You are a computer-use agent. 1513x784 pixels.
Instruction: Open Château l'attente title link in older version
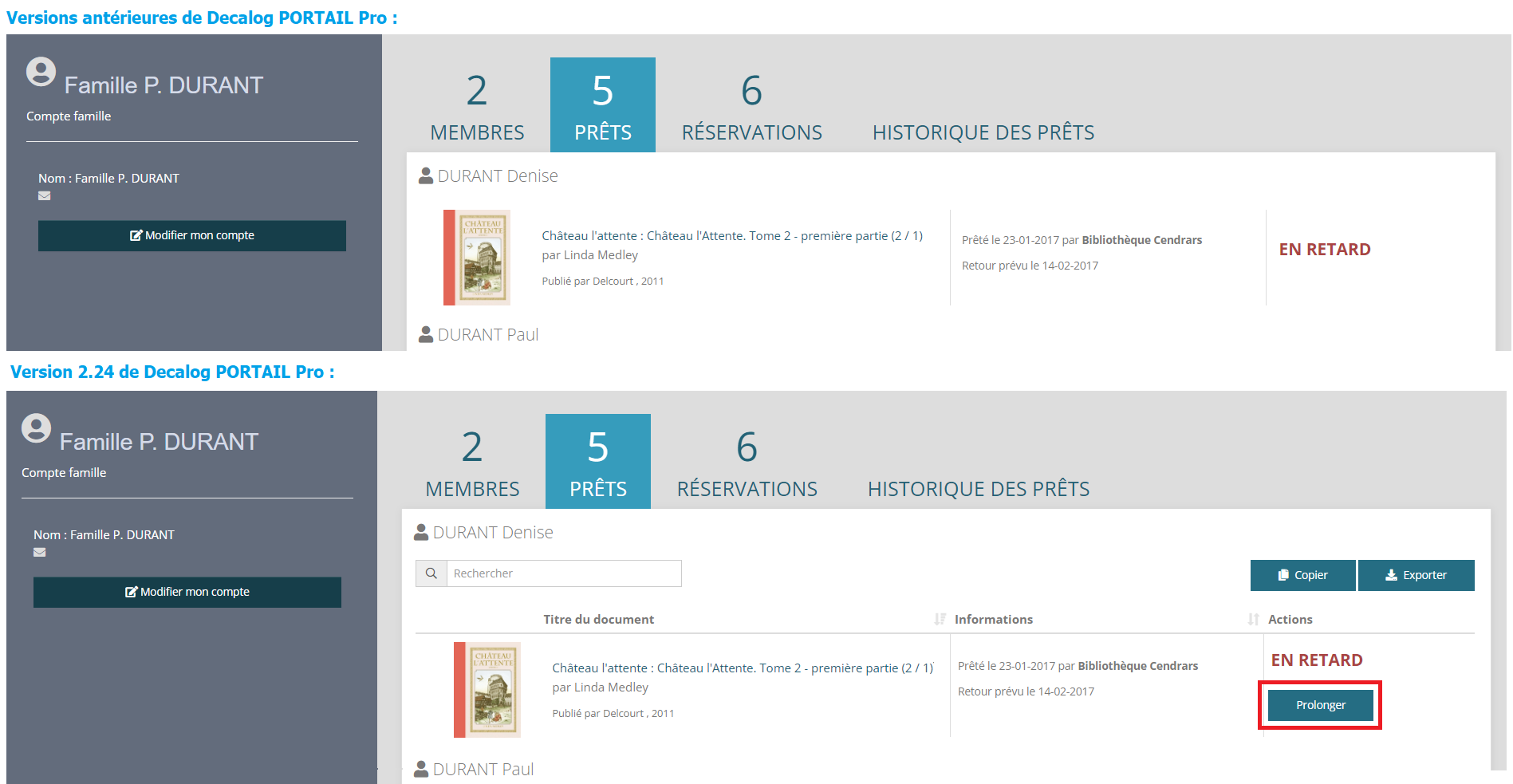[x=732, y=236]
